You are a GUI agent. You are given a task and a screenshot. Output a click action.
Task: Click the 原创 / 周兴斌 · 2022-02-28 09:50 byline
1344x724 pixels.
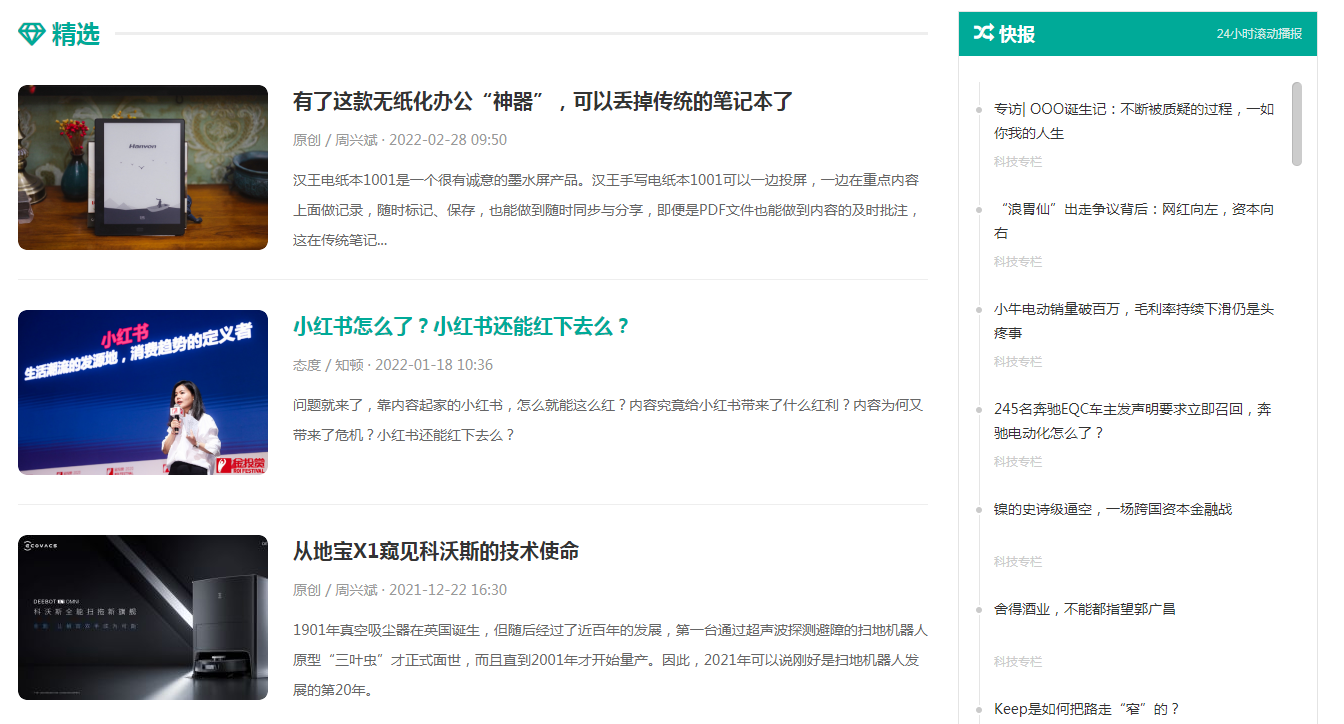click(400, 140)
